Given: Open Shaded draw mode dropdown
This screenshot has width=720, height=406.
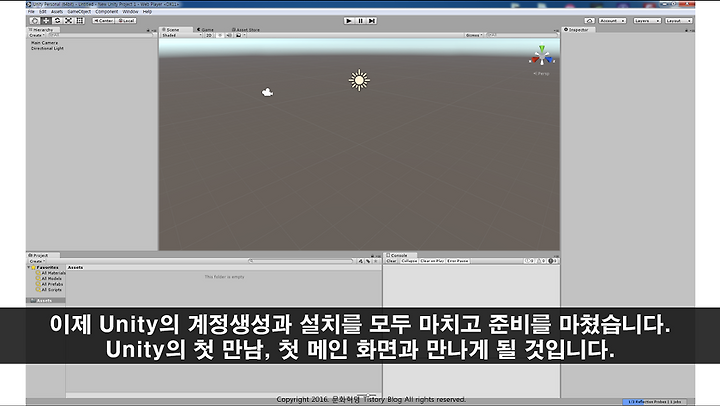Looking at the screenshot, I should tap(181, 35).
